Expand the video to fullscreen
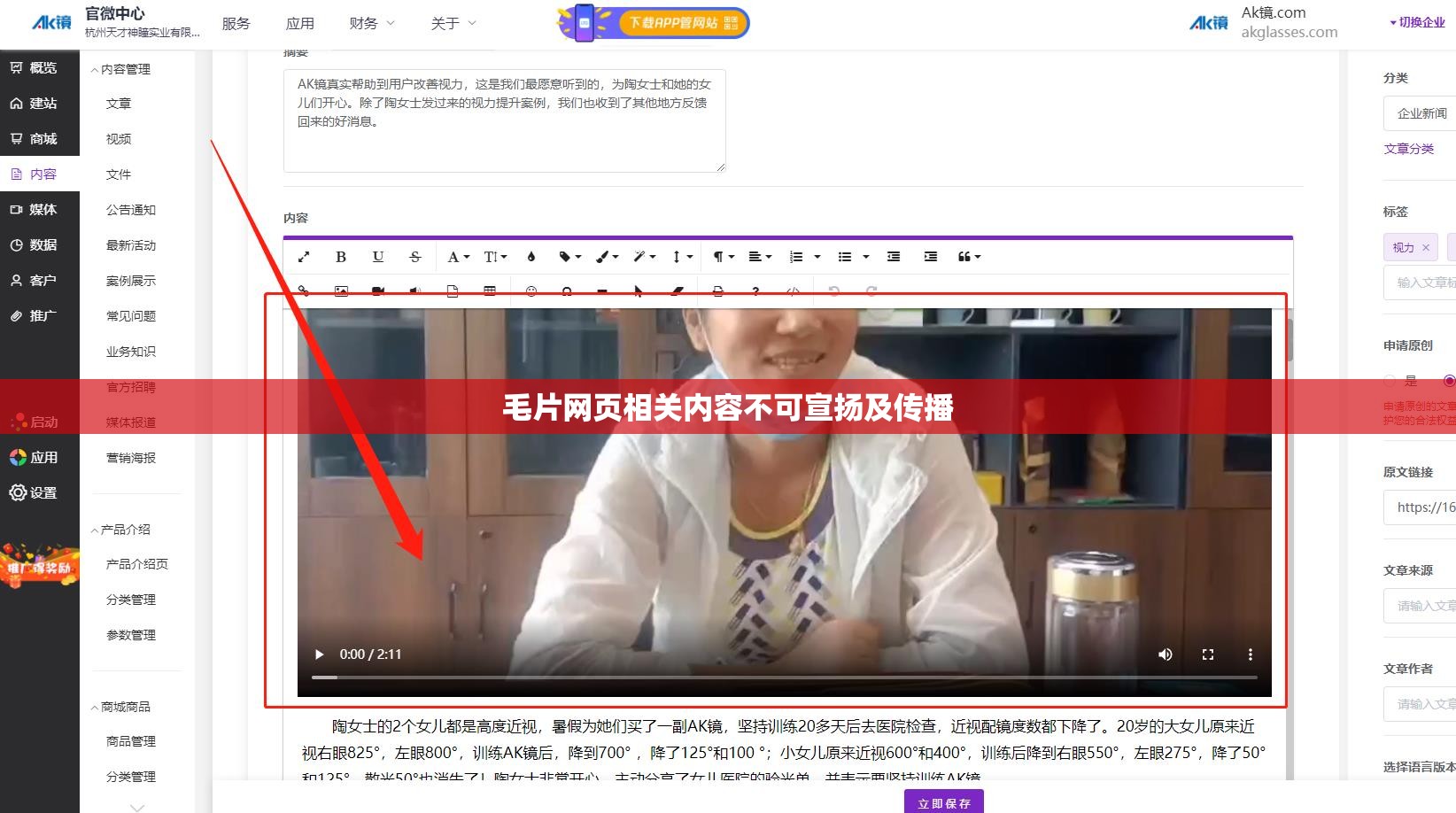 point(1208,654)
